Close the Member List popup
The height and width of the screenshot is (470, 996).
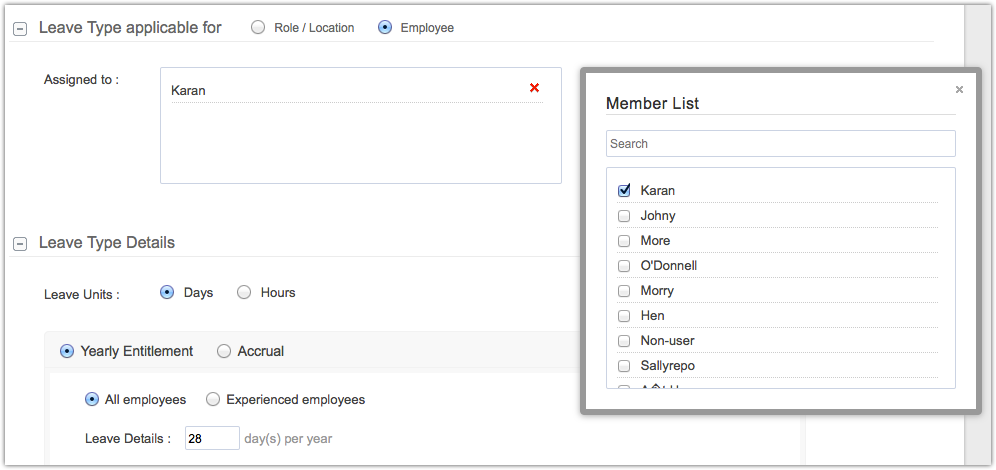(x=959, y=90)
